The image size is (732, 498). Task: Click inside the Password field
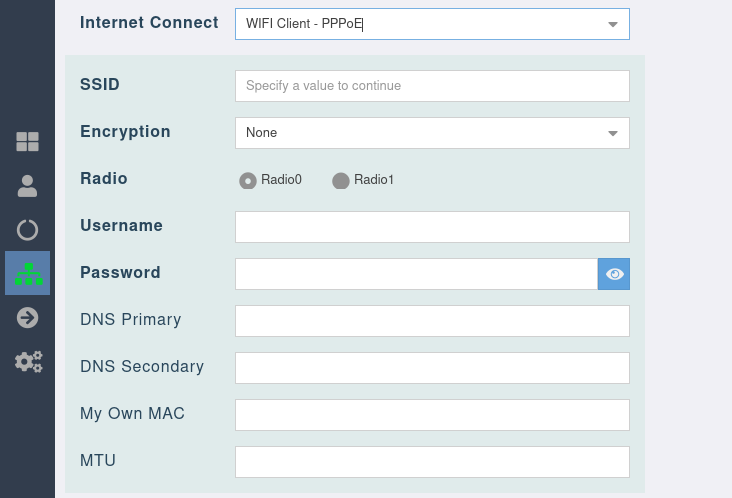416,274
